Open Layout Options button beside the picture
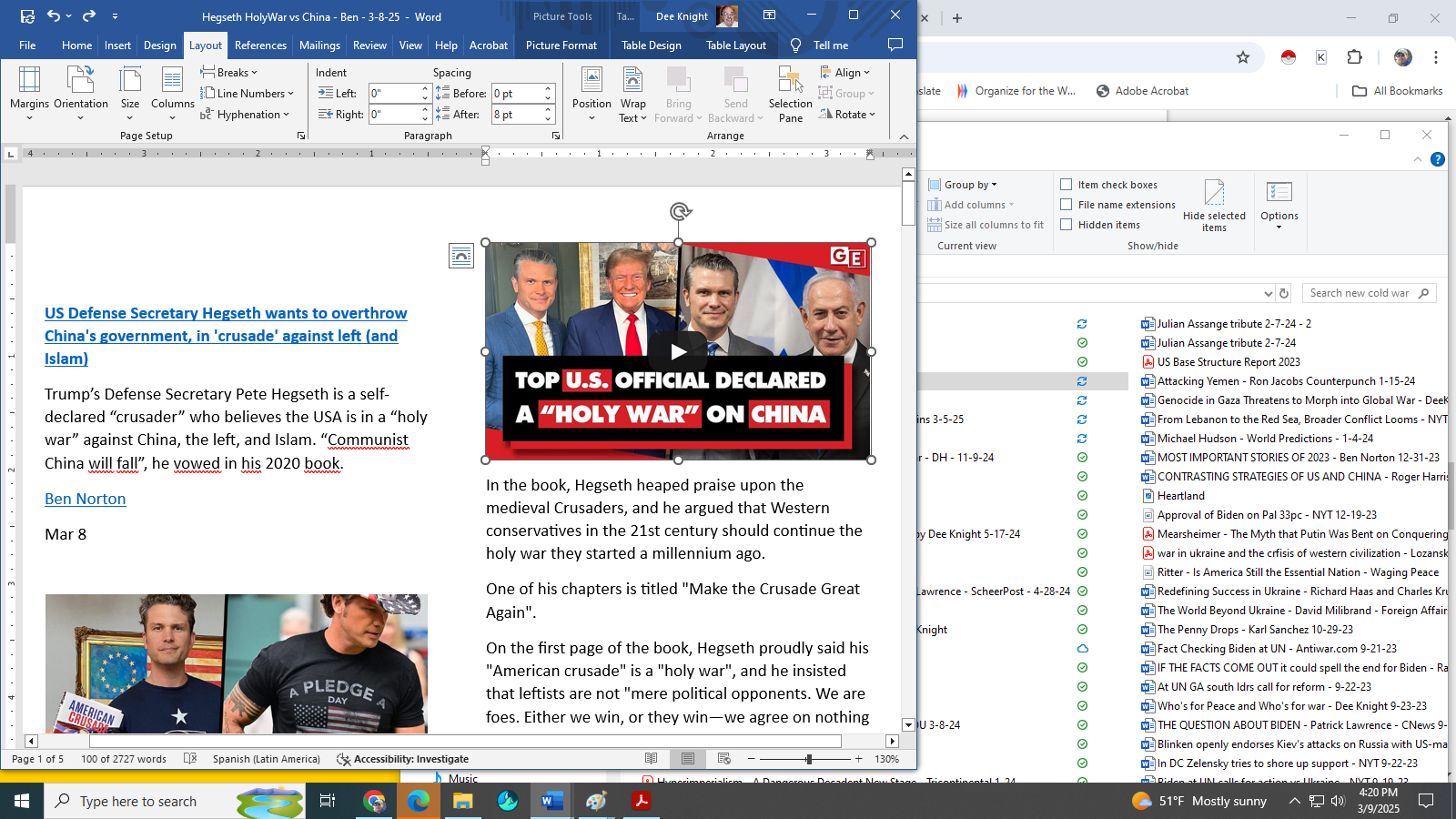Screen dimensions: 1456x819 (x=461, y=256)
